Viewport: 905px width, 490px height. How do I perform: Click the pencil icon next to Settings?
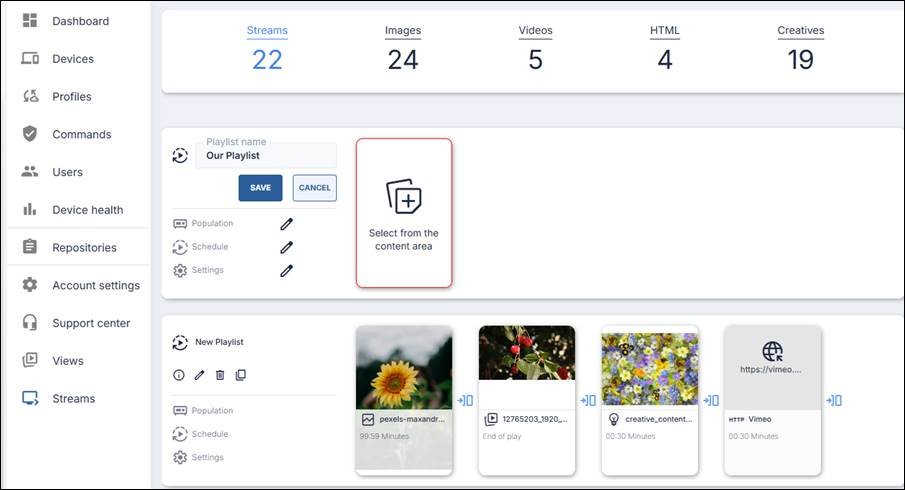pos(286,270)
